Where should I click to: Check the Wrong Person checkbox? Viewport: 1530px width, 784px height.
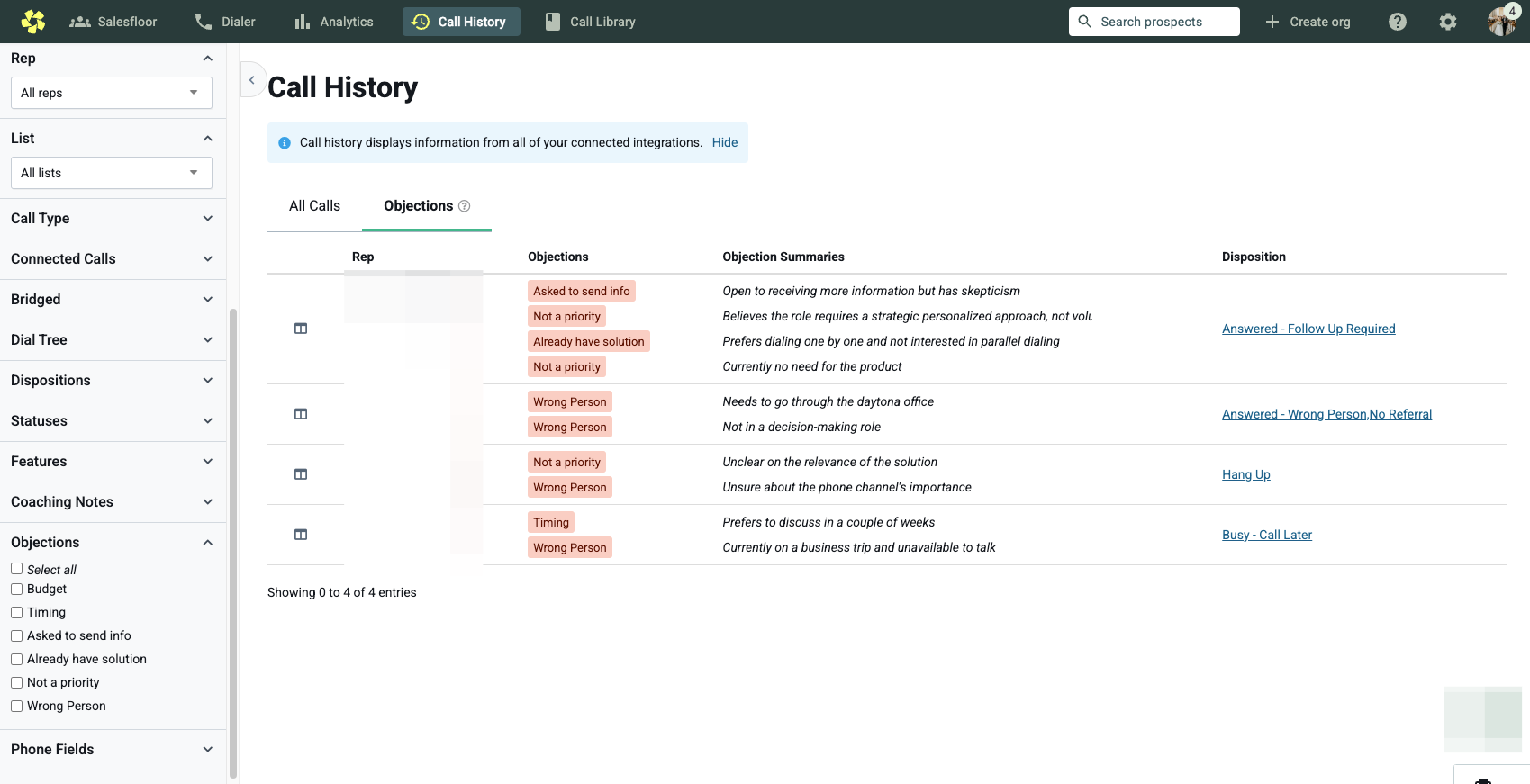click(16, 706)
